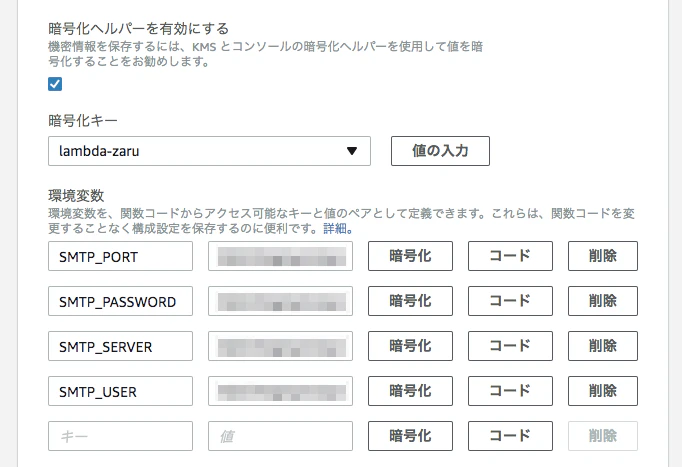Show code for SMTP_SERVER via コード
This screenshot has height=467, width=682.
pyautogui.click(x=510, y=346)
